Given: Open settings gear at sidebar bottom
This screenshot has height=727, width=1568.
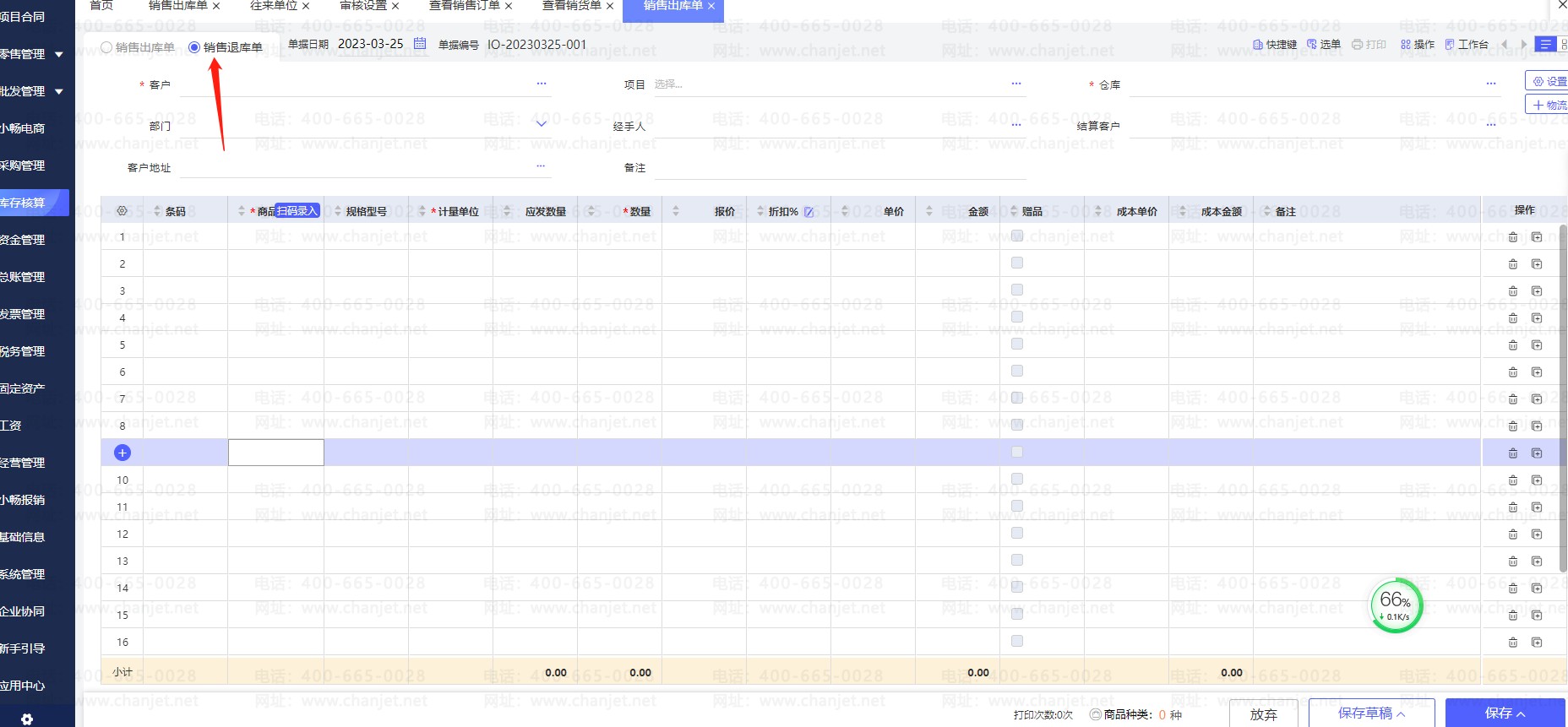Looking at the screenshot, I should tap(27, 719).
